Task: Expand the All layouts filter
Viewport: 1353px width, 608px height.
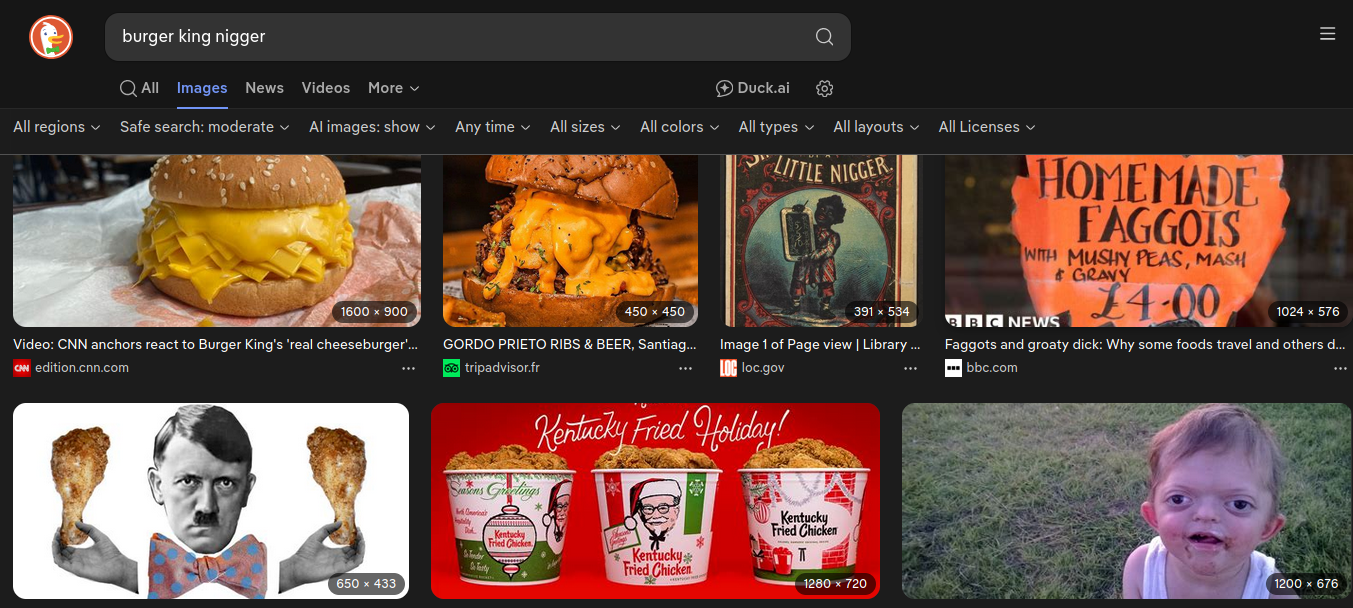Action: pos(876,127)
